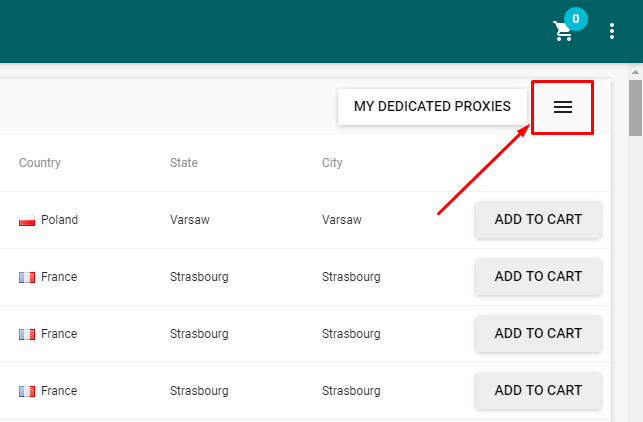Open the three-dot overflow menu
Image resolution: width=643 pixels, height=422 pixels.
click(612, 31)
